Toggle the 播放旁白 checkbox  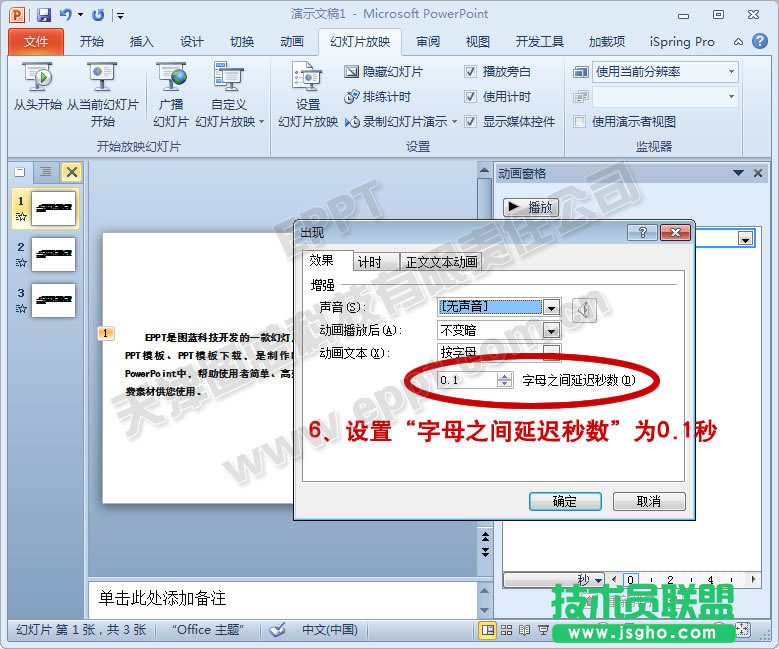471,72
